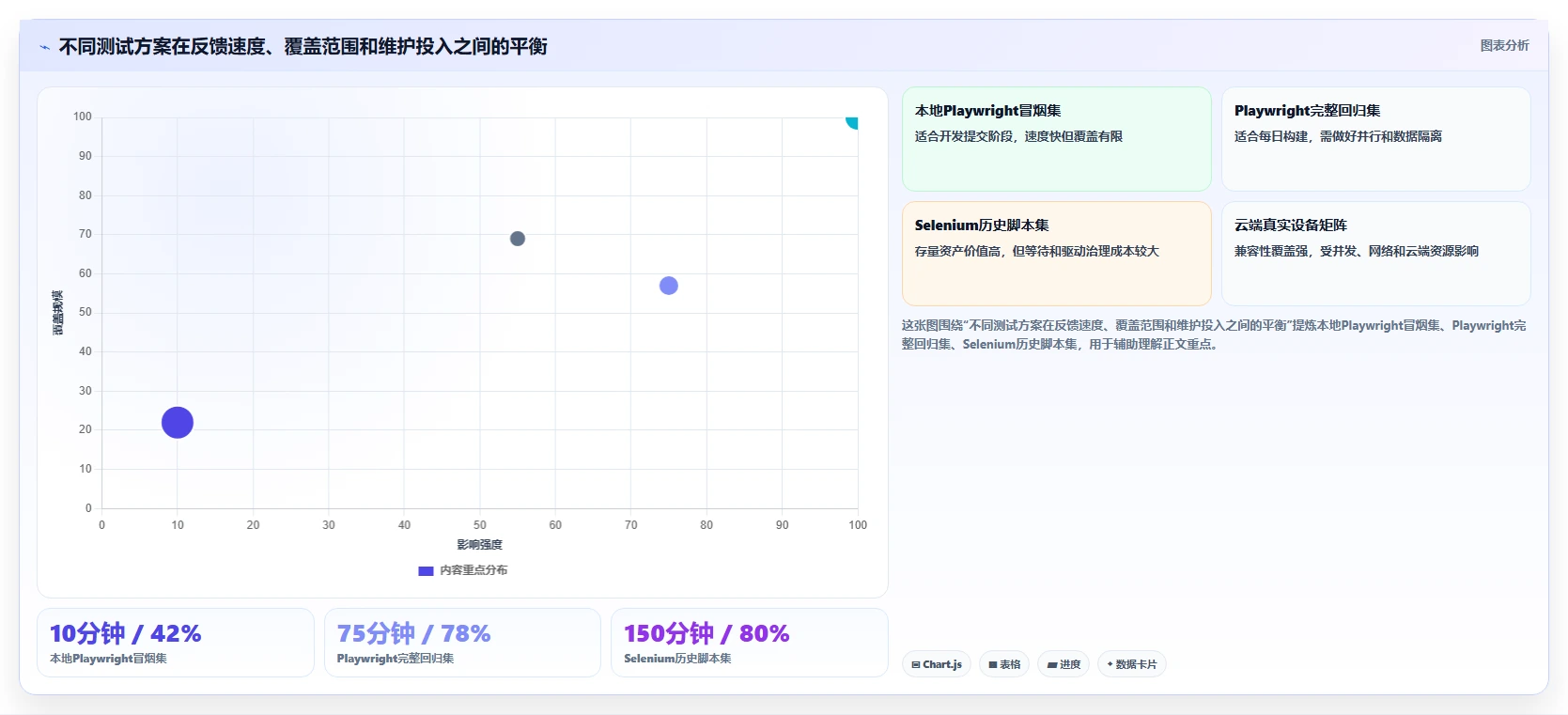Select the Selenium历史脚本集 card
1568x715 pixels.
click(1056, 254)
